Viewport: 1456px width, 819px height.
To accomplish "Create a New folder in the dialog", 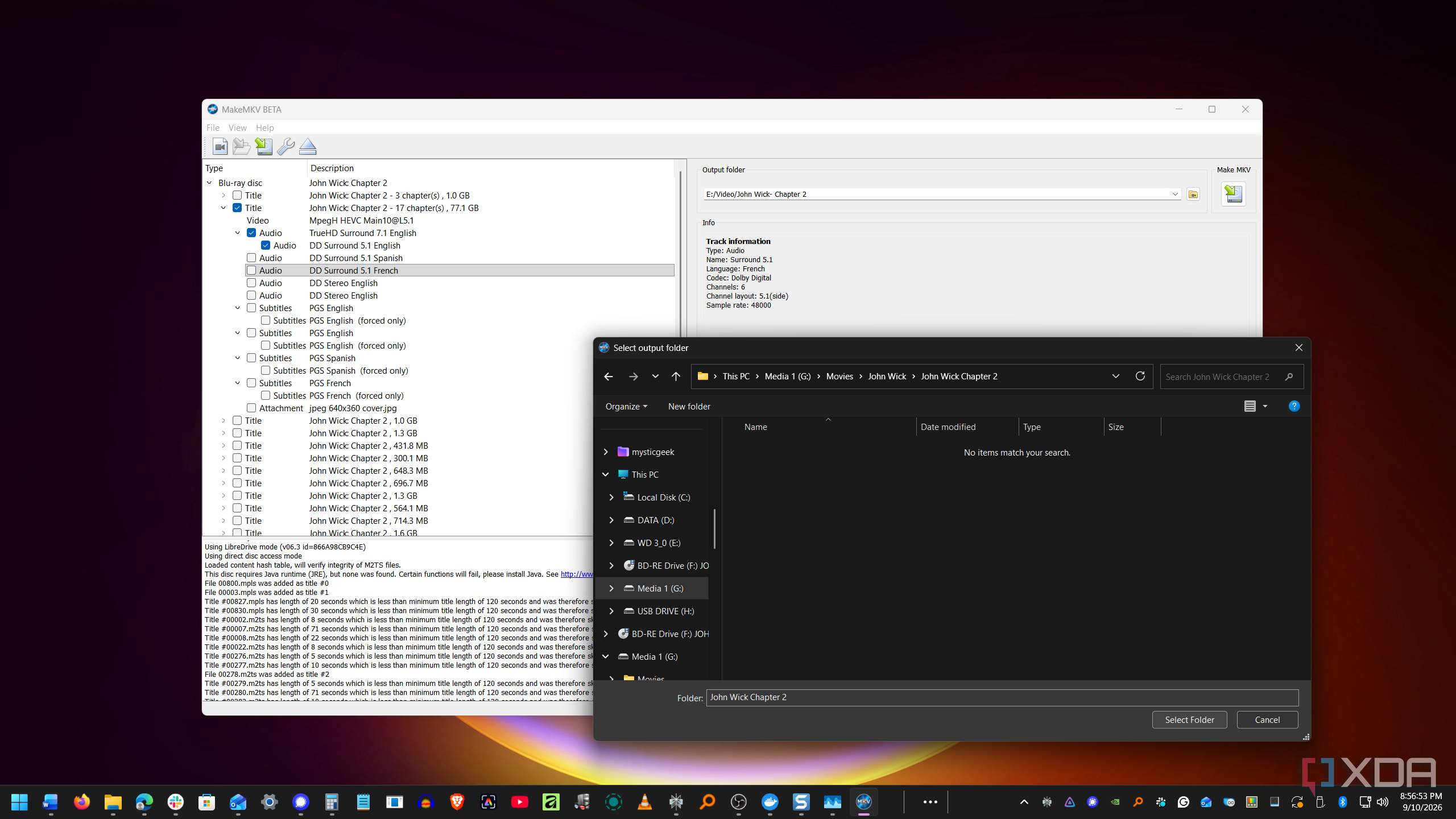I will click(689, 407).
